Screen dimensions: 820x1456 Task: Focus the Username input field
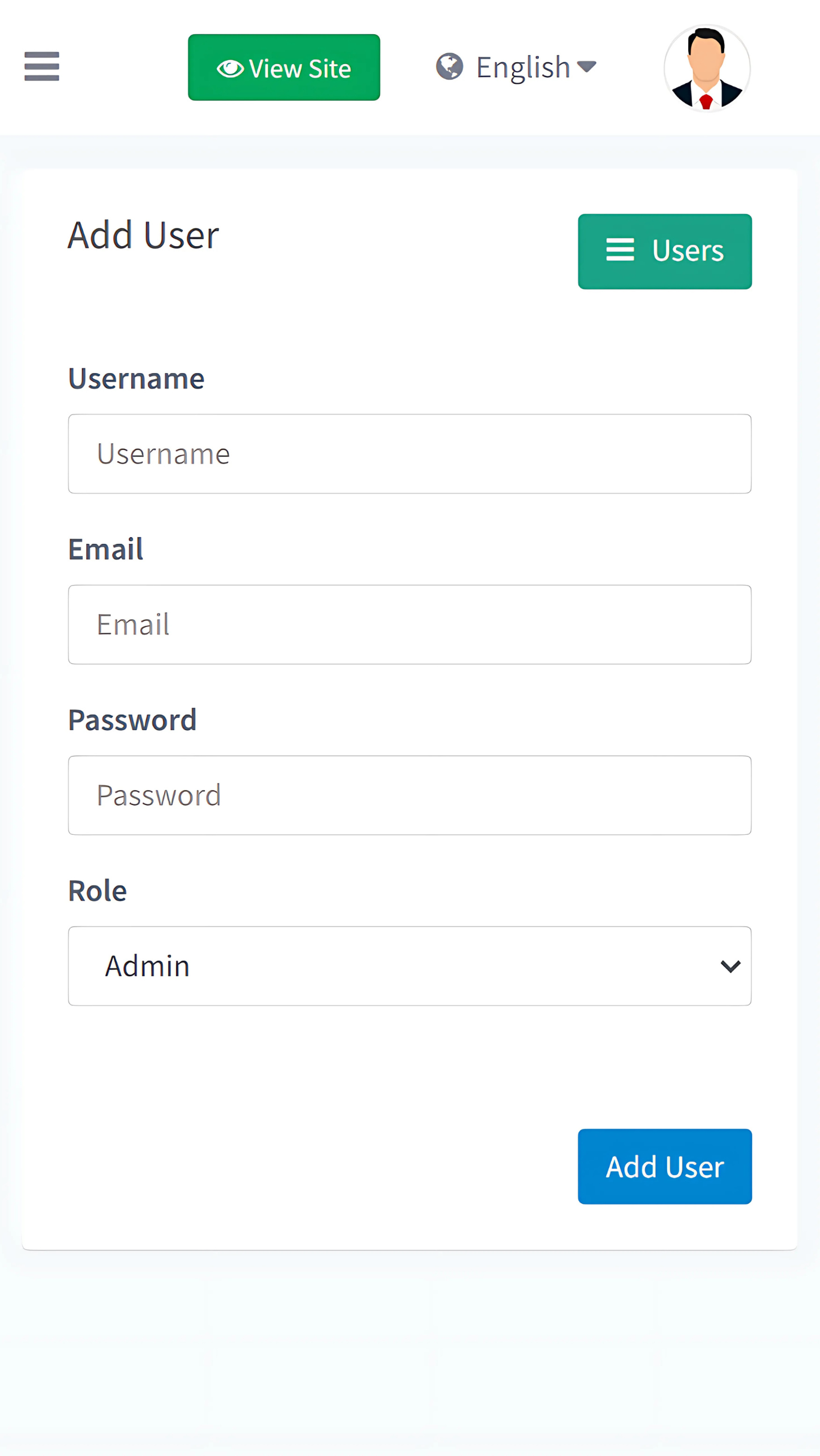pos(410,454)
